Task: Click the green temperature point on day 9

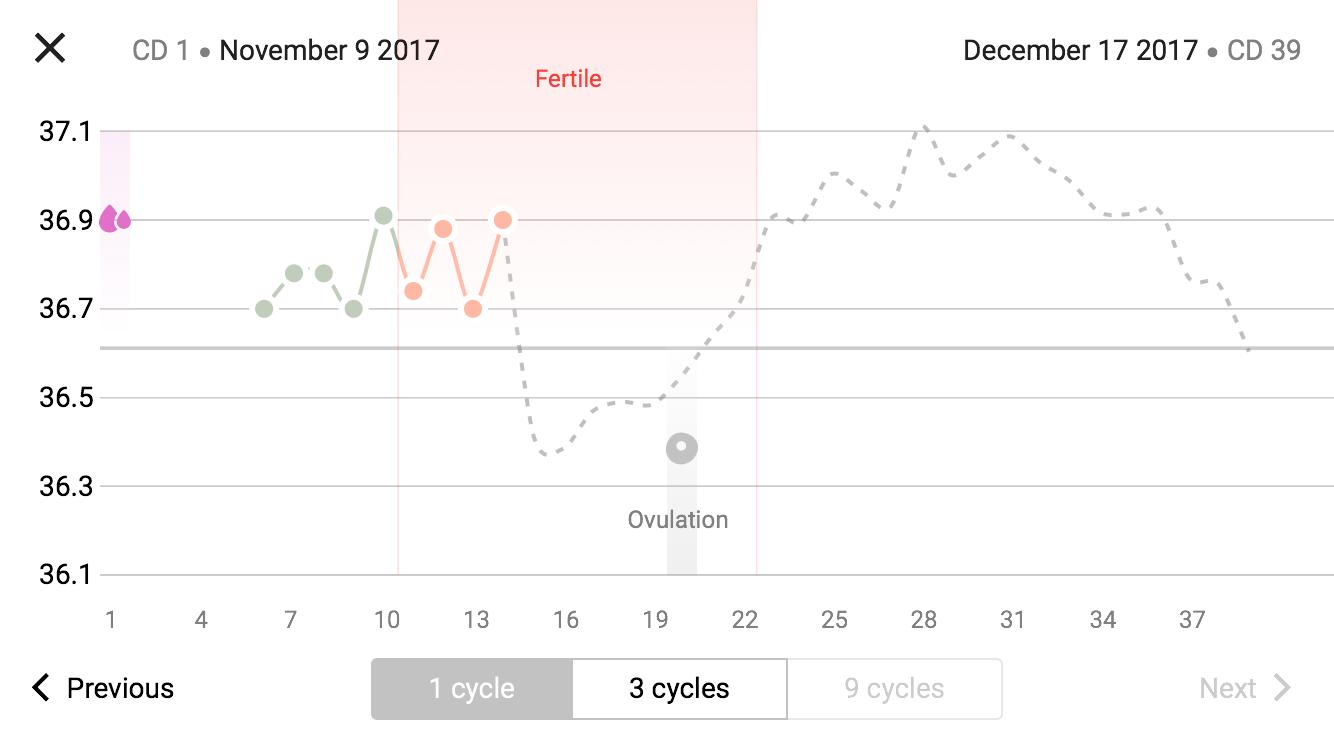Action: point(353,309)
